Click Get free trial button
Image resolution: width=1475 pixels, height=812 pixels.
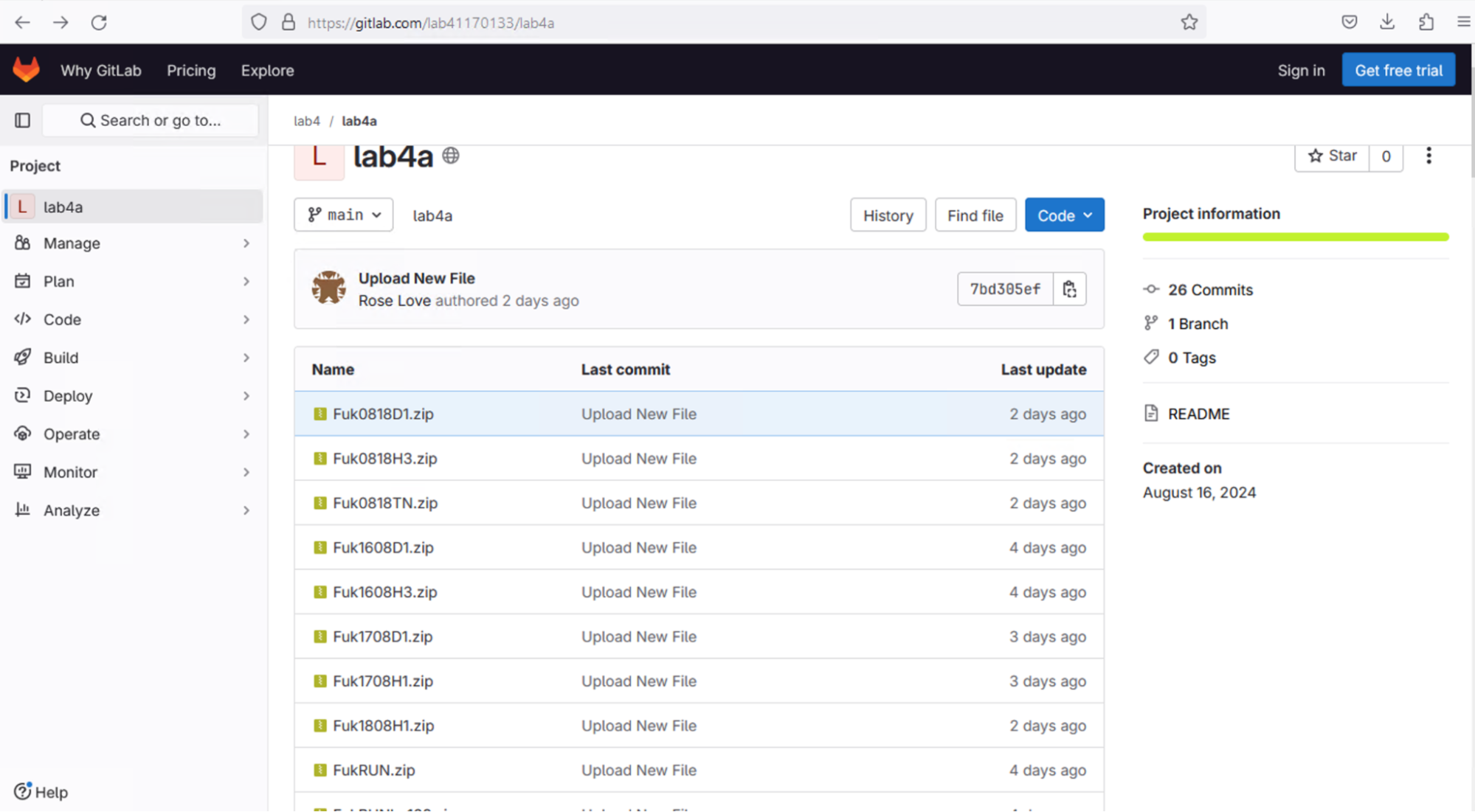1398,70
